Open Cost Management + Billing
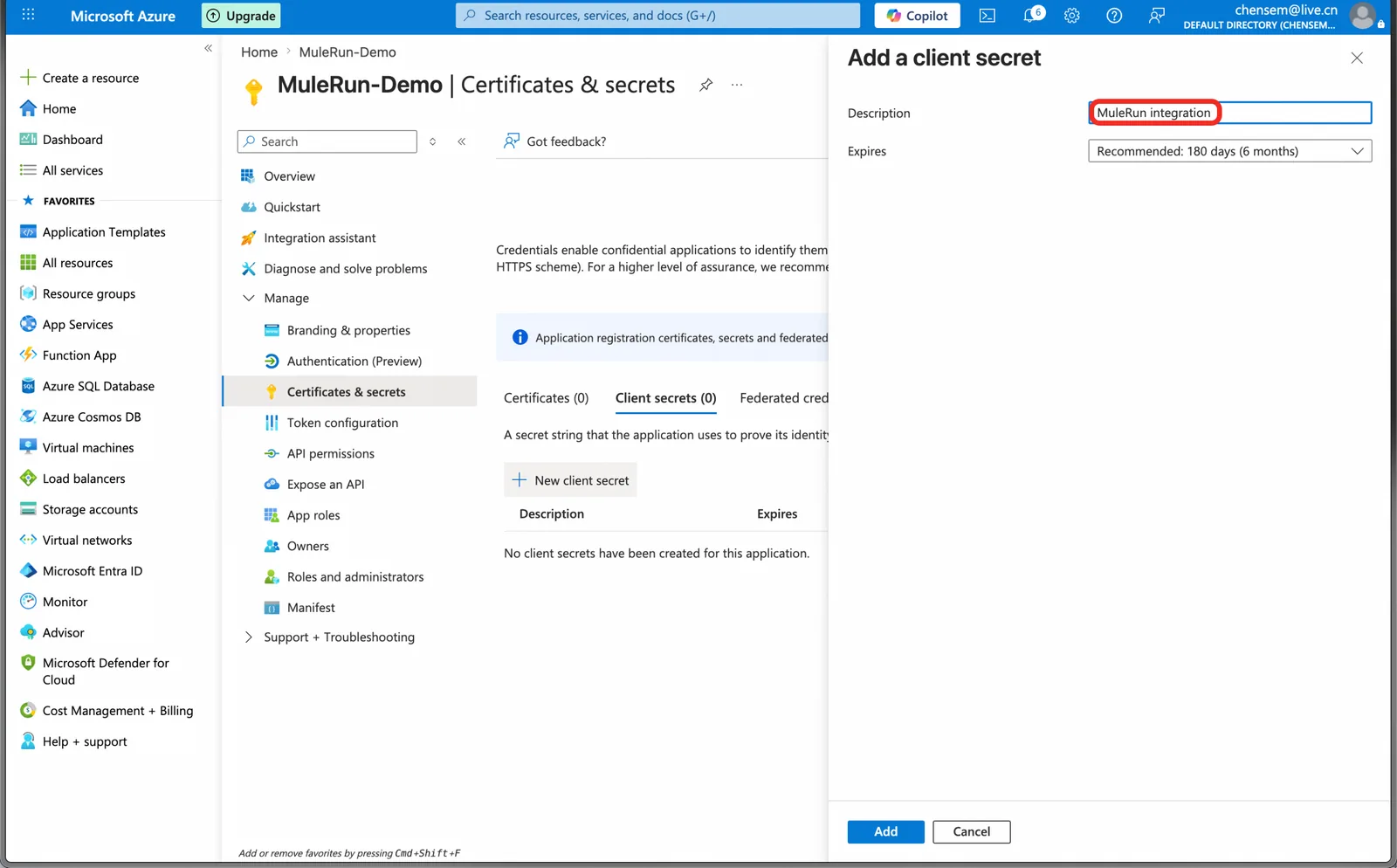 click(118, 711)
